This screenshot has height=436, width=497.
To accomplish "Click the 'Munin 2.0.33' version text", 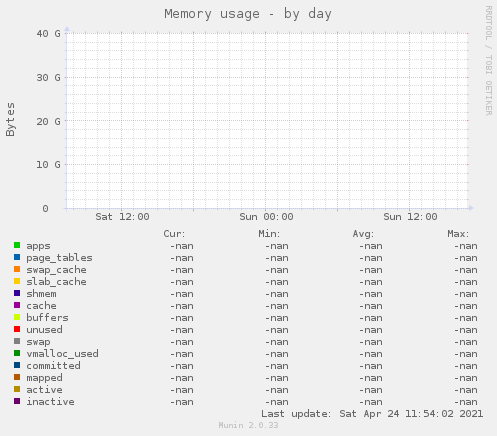I will click(248, 425).
